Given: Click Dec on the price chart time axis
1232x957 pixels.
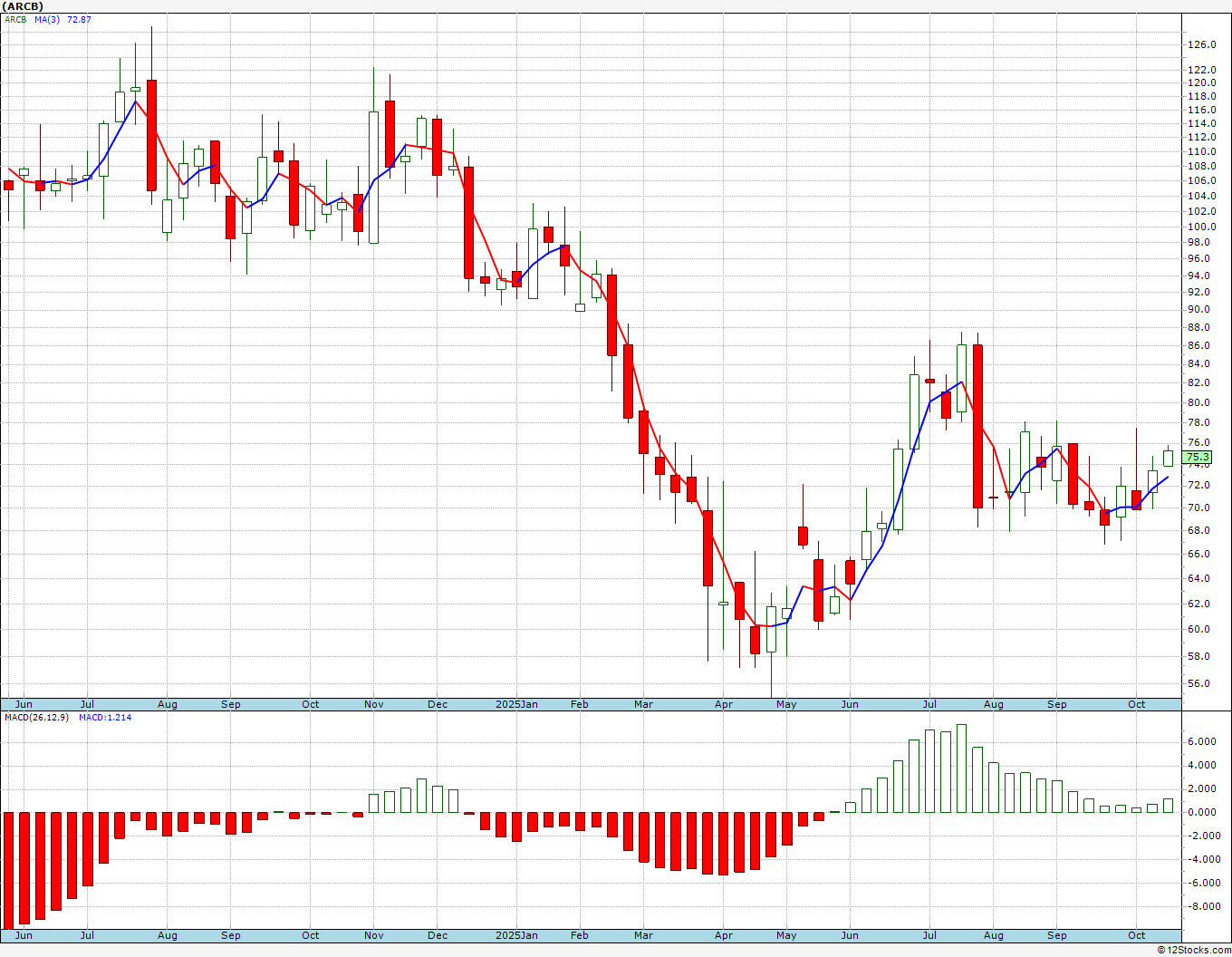Looking at the screenshot, I should (x=438, y=704).
